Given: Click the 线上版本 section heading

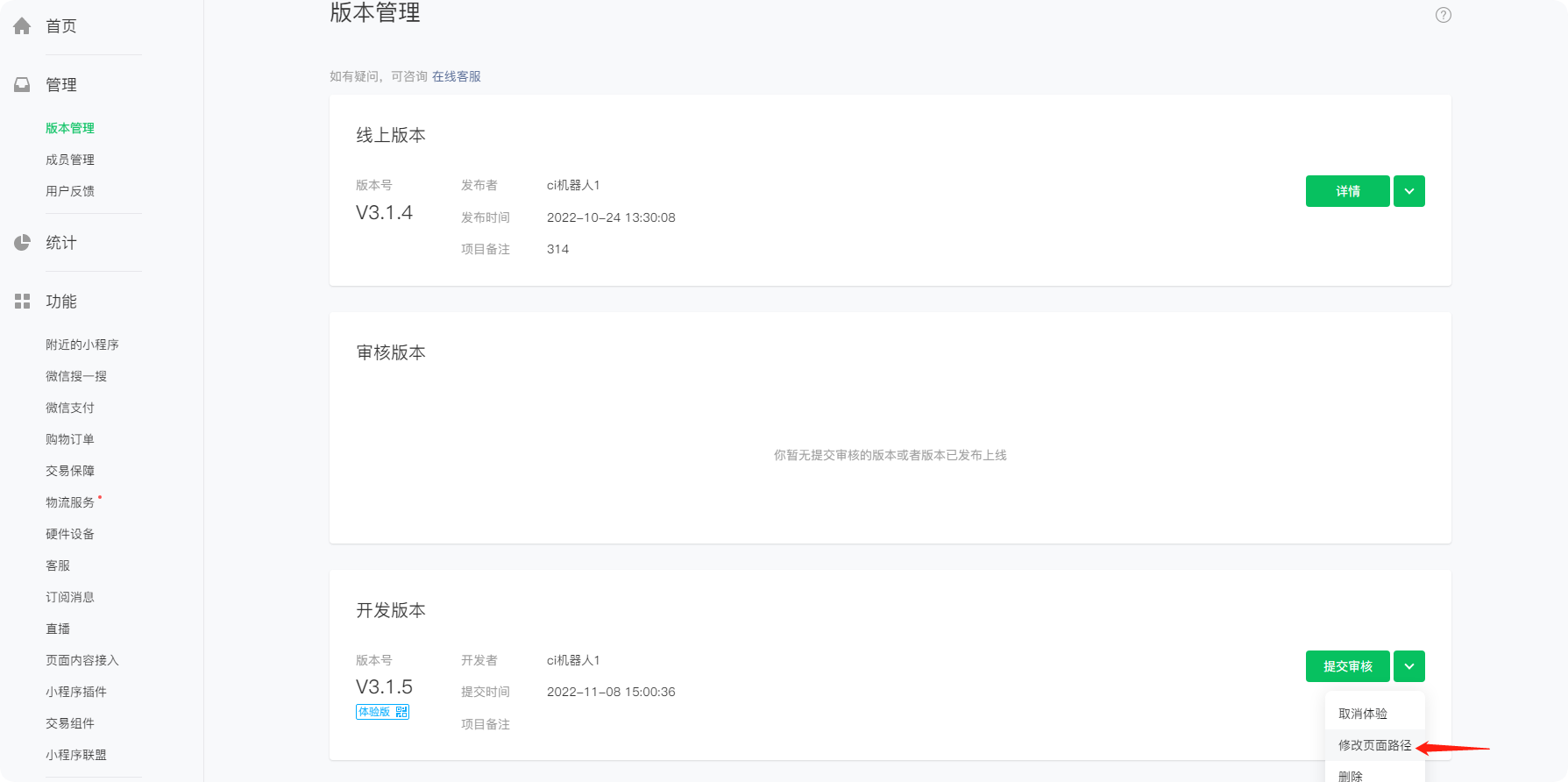Looking at the screenshot, I should tap(391, 135).
